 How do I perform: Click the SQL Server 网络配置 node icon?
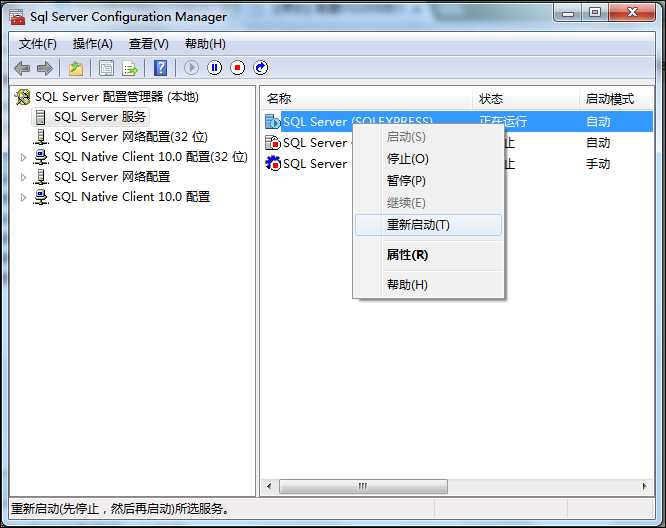[41, 177]
